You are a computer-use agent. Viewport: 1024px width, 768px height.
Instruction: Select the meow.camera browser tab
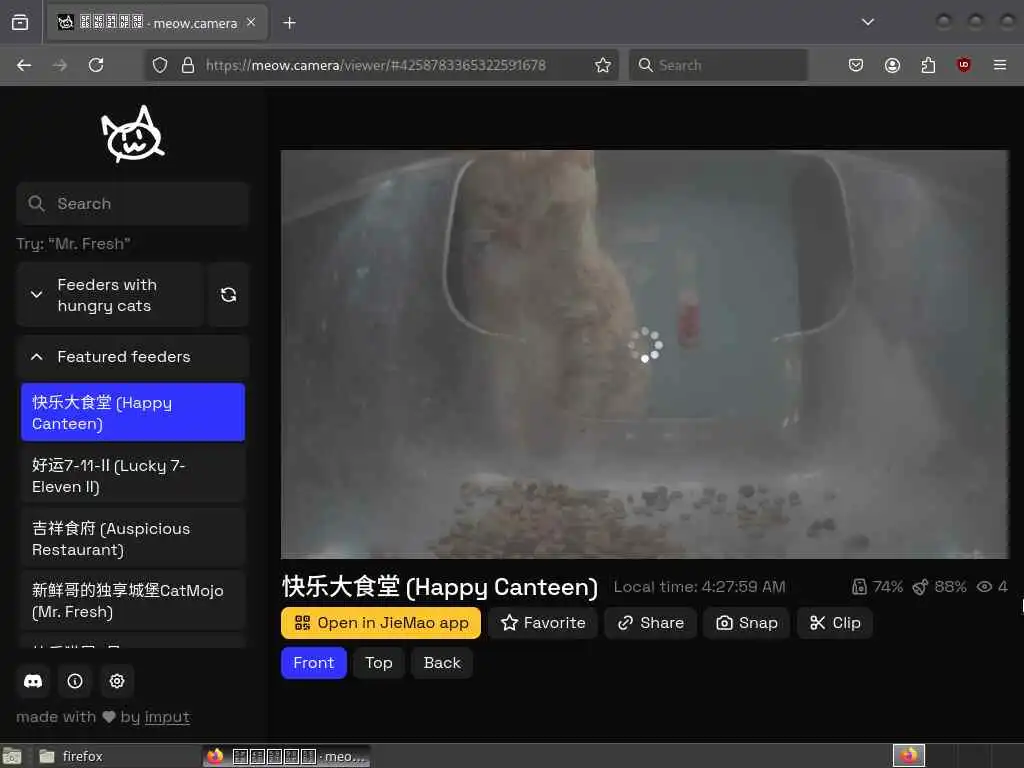(x=157, y=23)
